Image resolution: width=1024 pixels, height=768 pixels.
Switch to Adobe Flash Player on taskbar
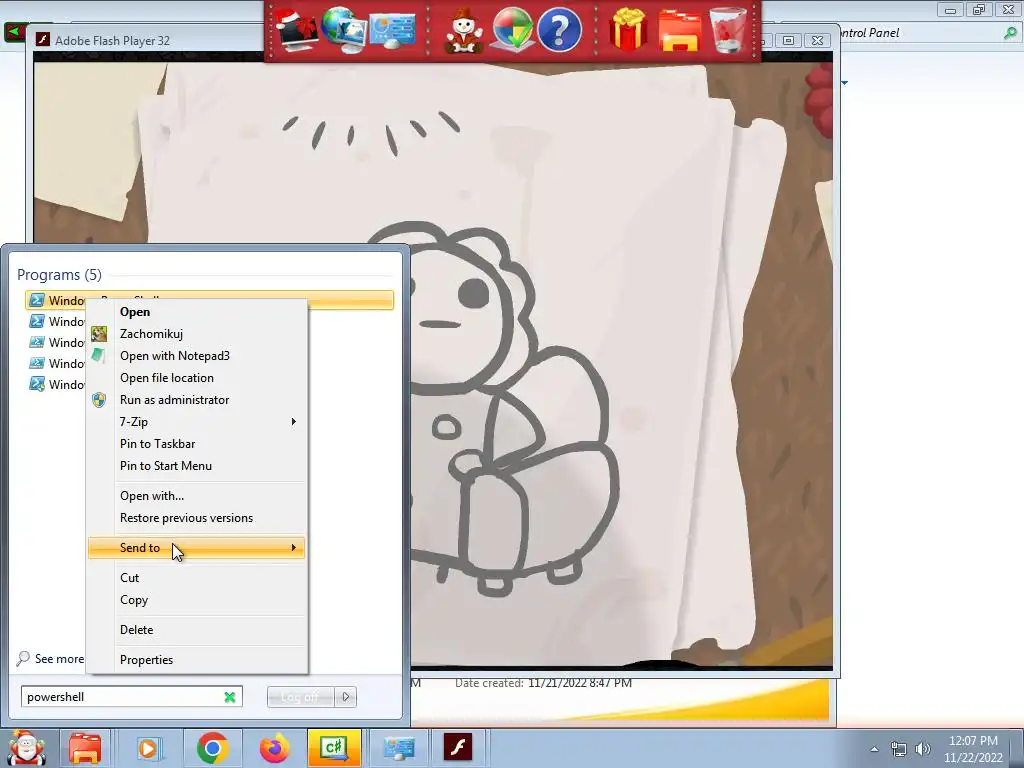coord(458,747)
